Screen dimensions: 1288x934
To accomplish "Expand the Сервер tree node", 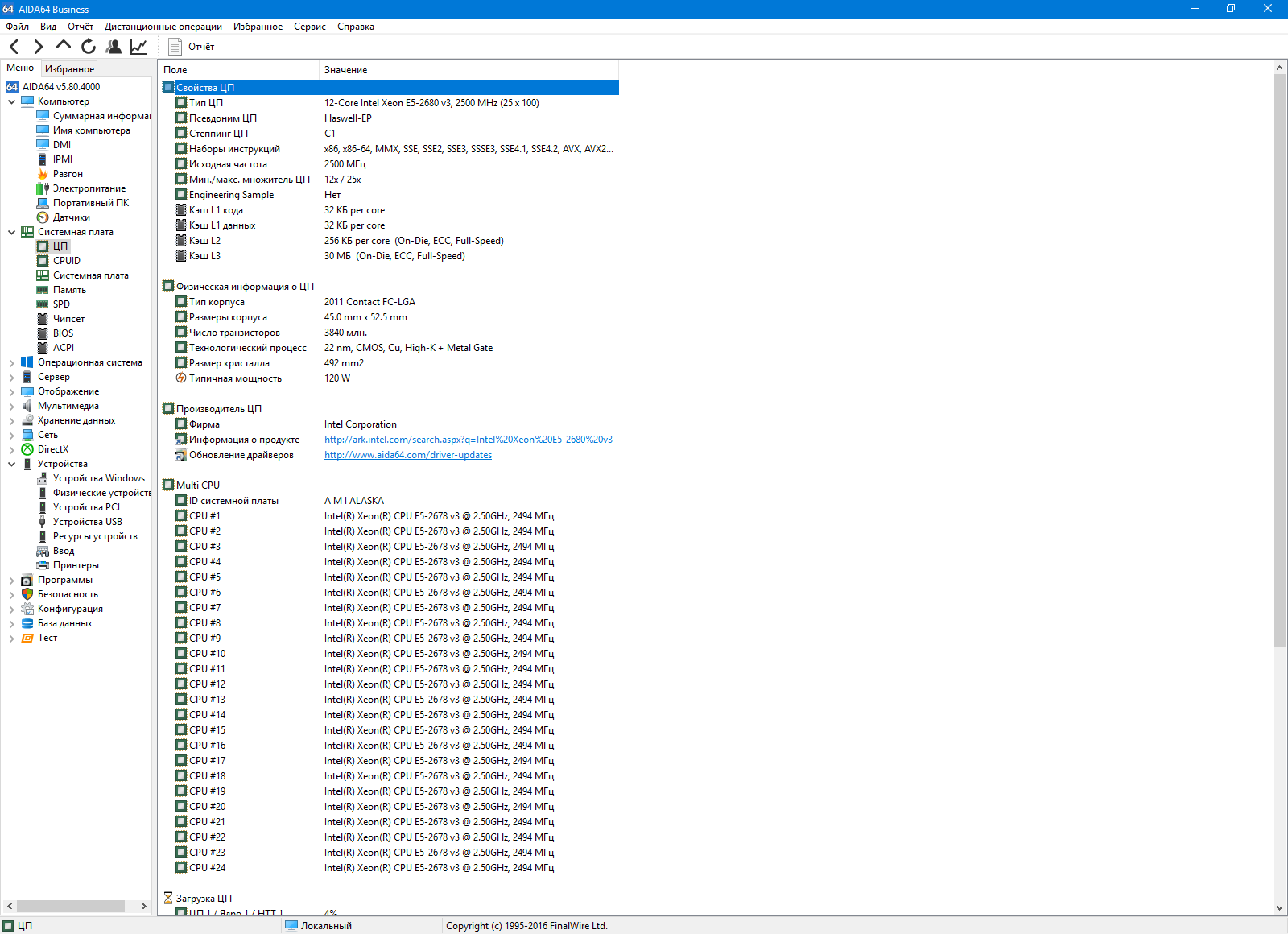I will (x=11, y=377).
